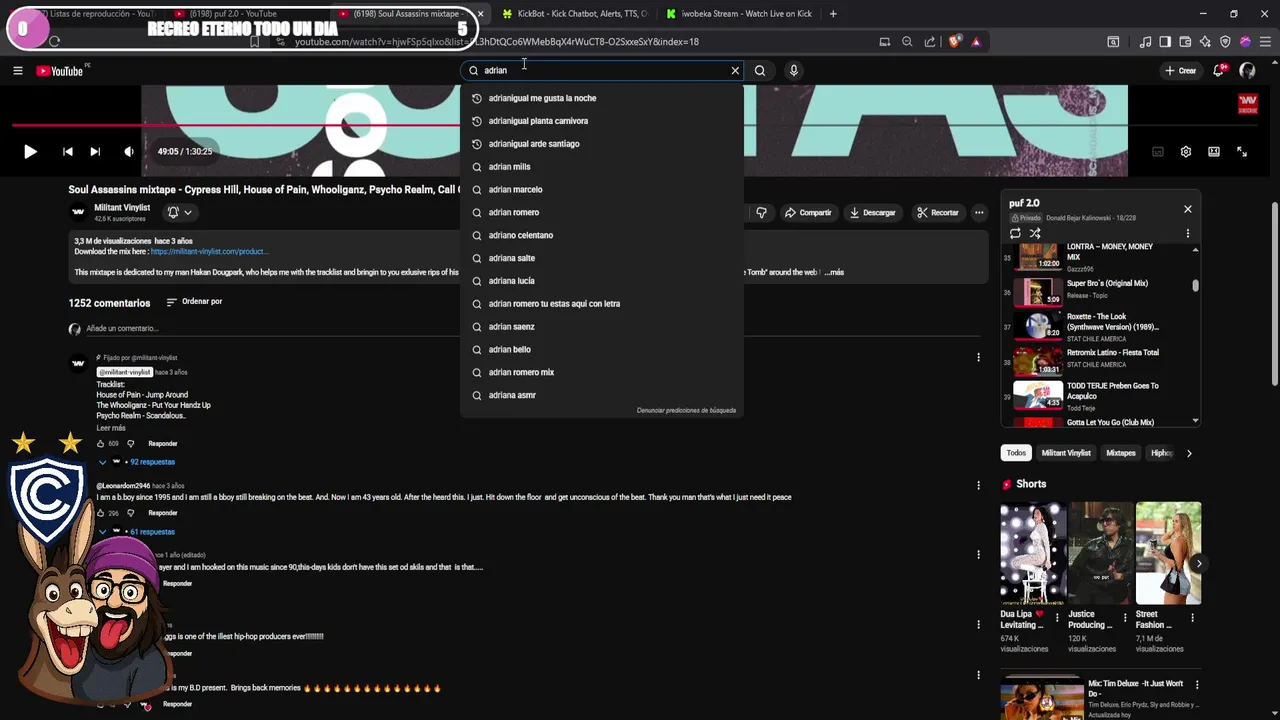The height and width of the screenshot is (720, 1280).
Task: Dislike the video
Action: pyautogui.click(x=762, y=212)
